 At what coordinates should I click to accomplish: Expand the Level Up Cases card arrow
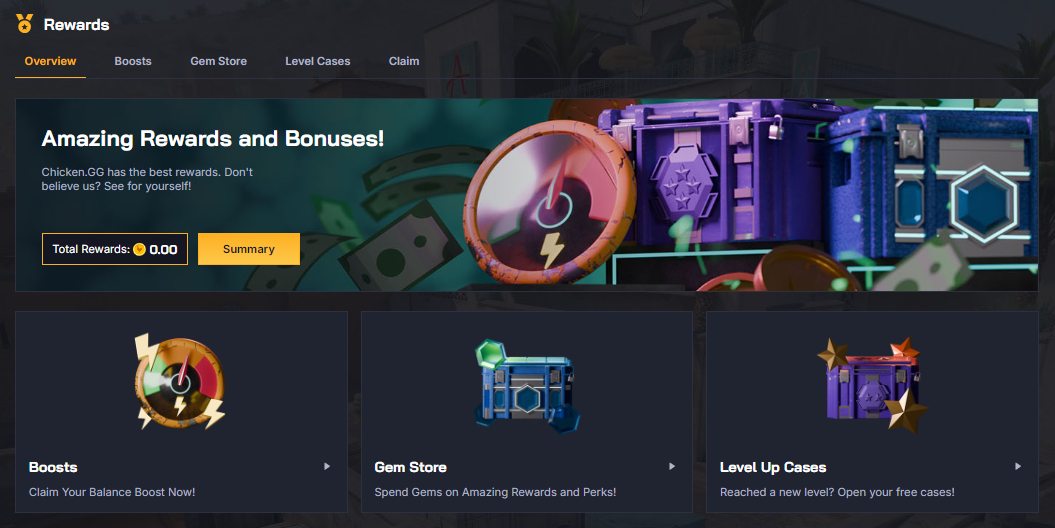click(1017, 466)
